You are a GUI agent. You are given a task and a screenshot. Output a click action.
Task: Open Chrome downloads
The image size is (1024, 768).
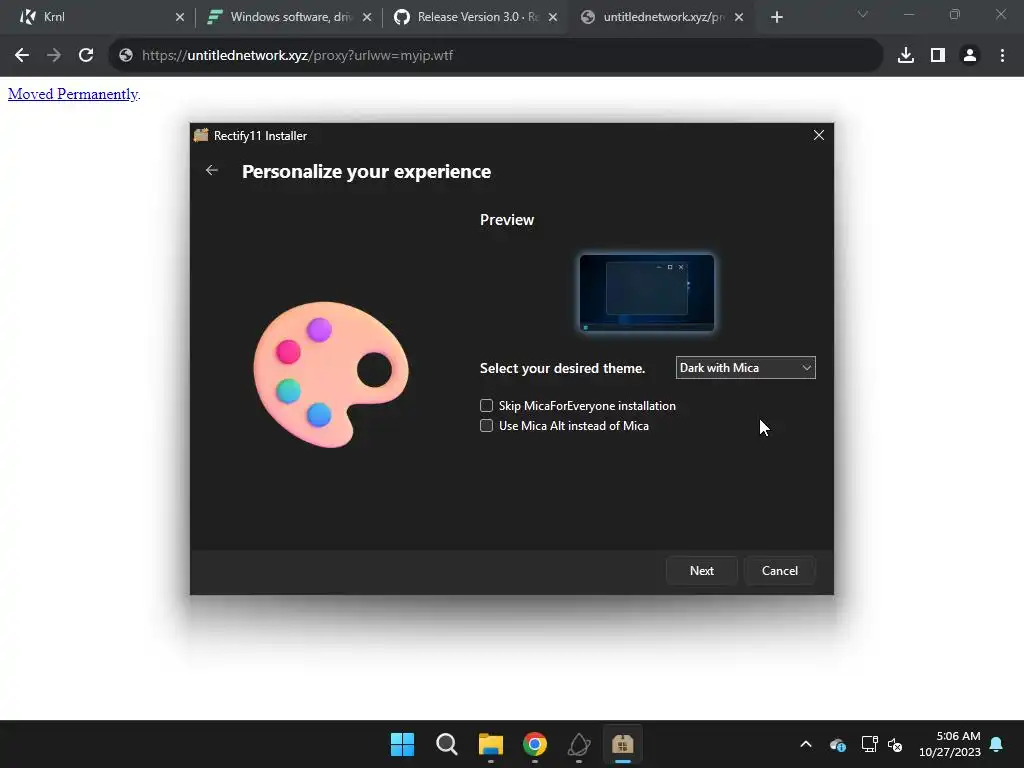click(905, 56)
